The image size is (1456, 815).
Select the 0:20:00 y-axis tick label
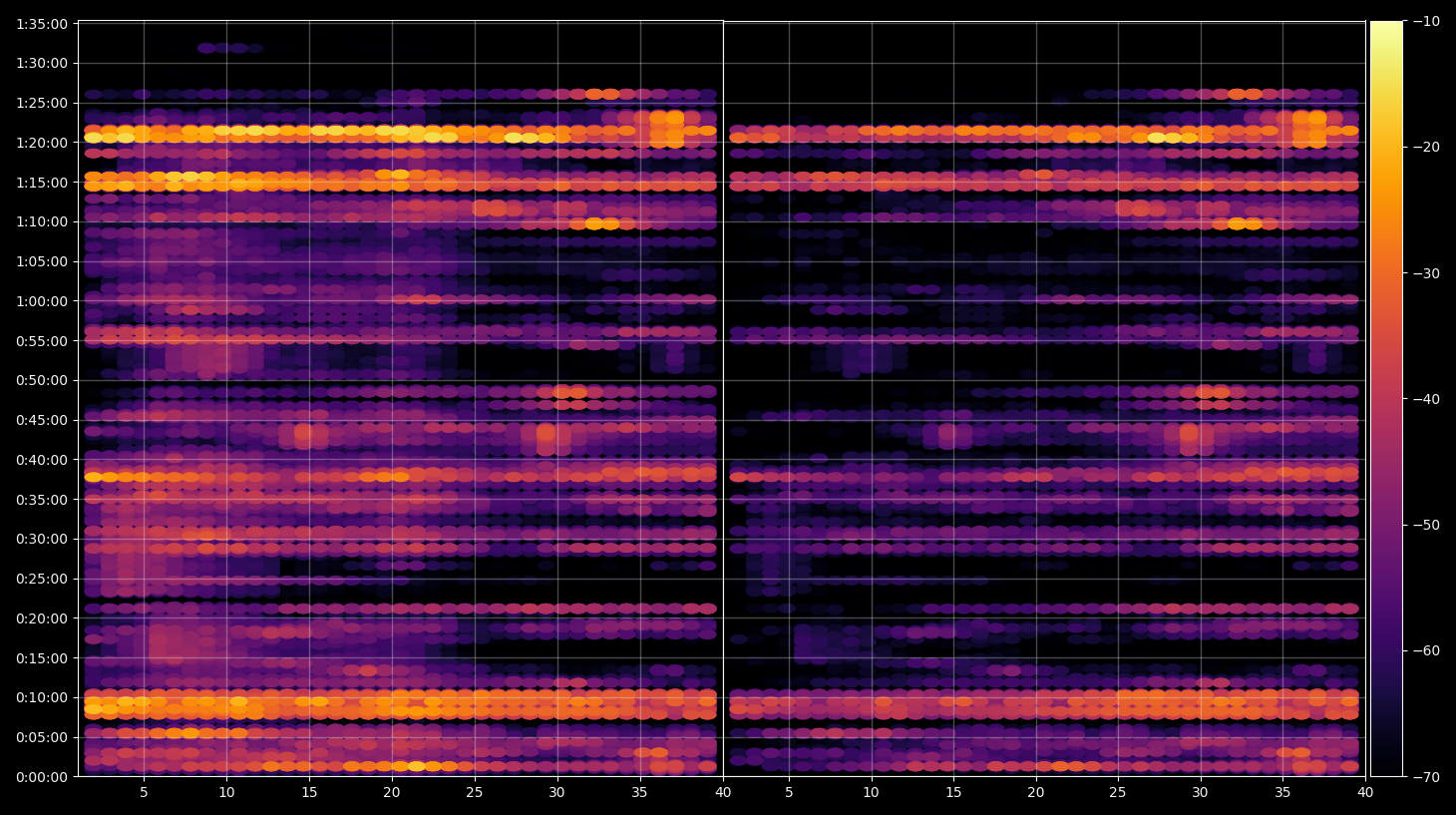coord(42,618)
